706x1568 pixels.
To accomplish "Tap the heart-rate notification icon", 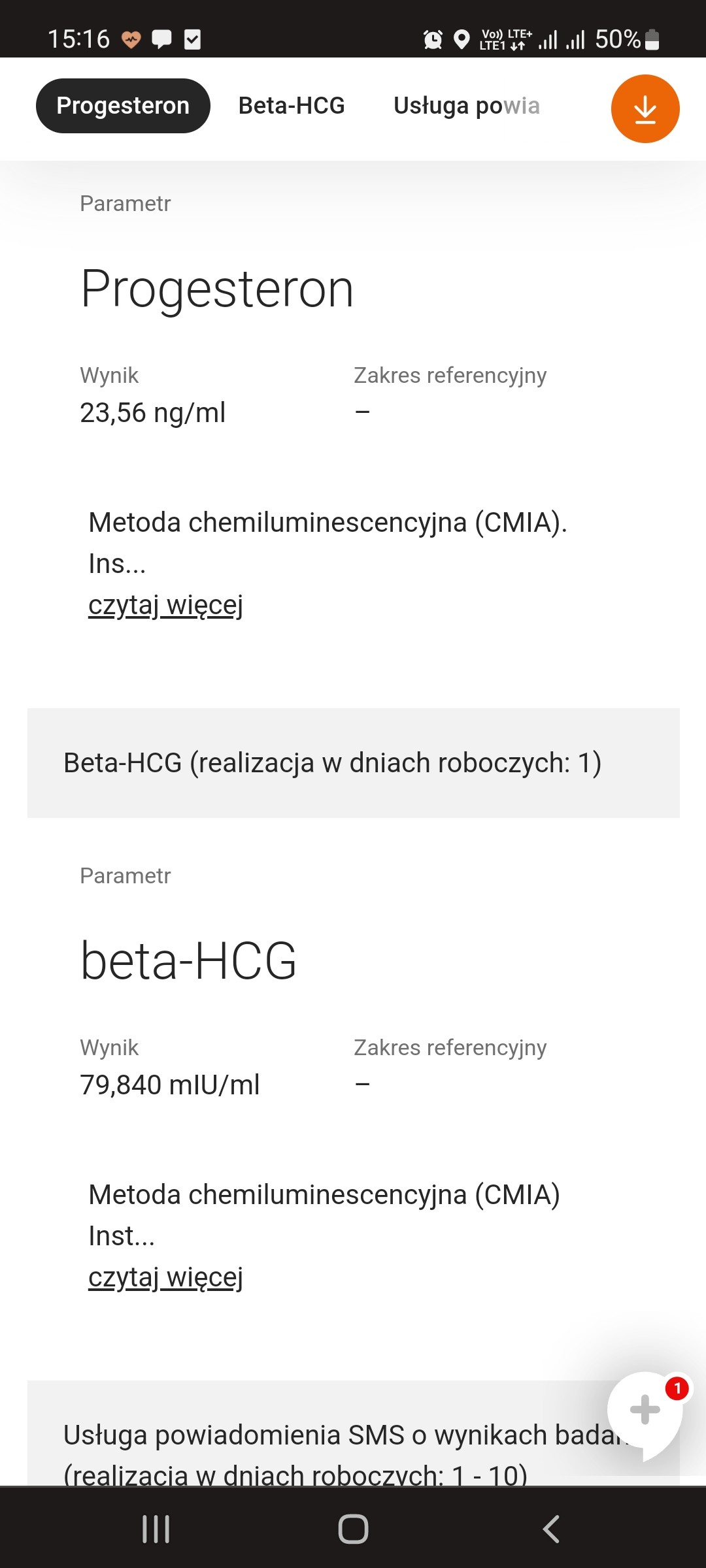I will click(x=131, y=40).
